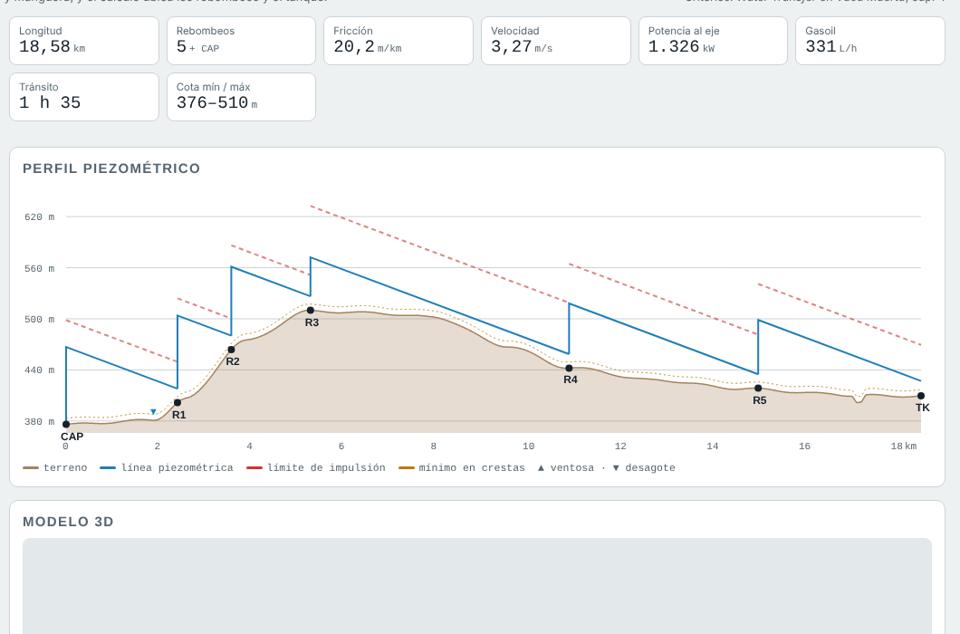Viewport: 960px width, 634px height.
Task: Click the "Potencia al eje" card title
Action: pos(684,31)
